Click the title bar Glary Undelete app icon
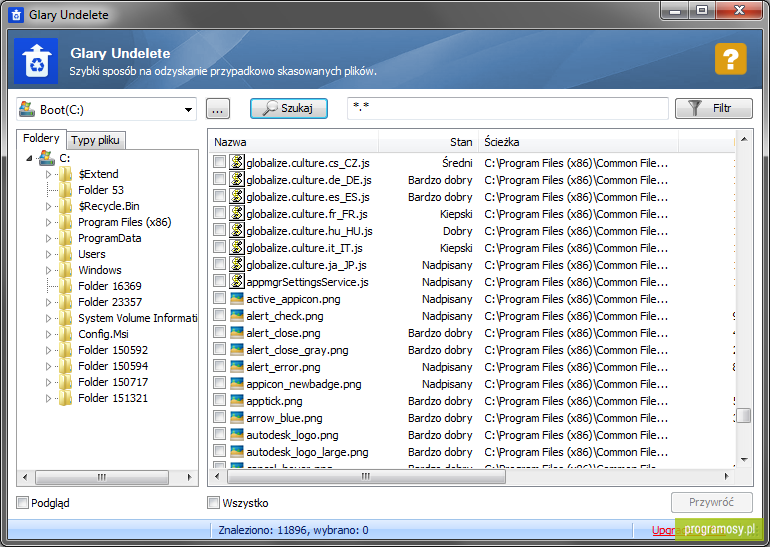This screenshot has height=547, width=770. 17,15
